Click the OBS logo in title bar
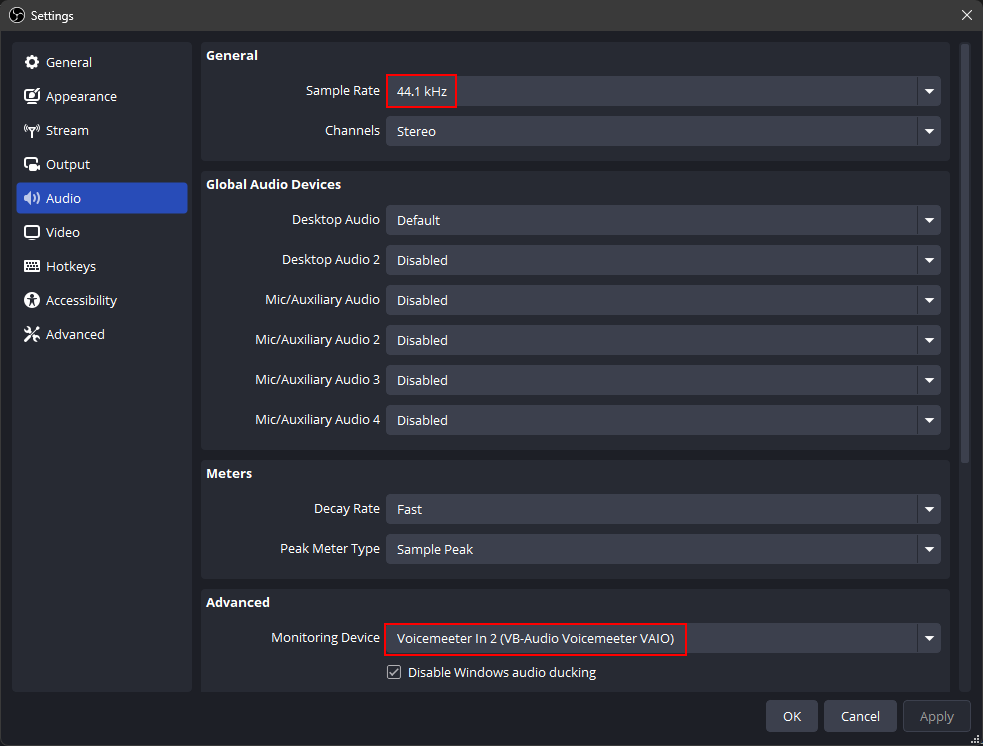 (x=17, y=15)
